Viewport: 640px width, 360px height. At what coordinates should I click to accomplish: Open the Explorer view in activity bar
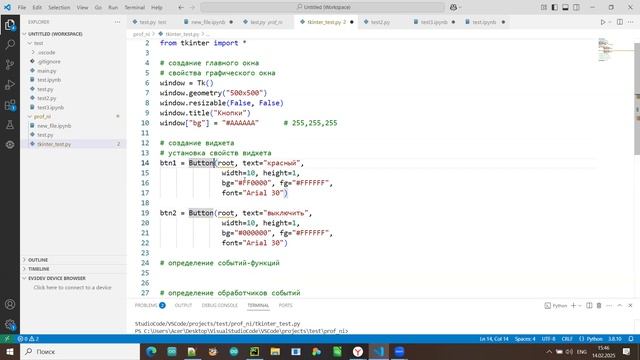10,25
